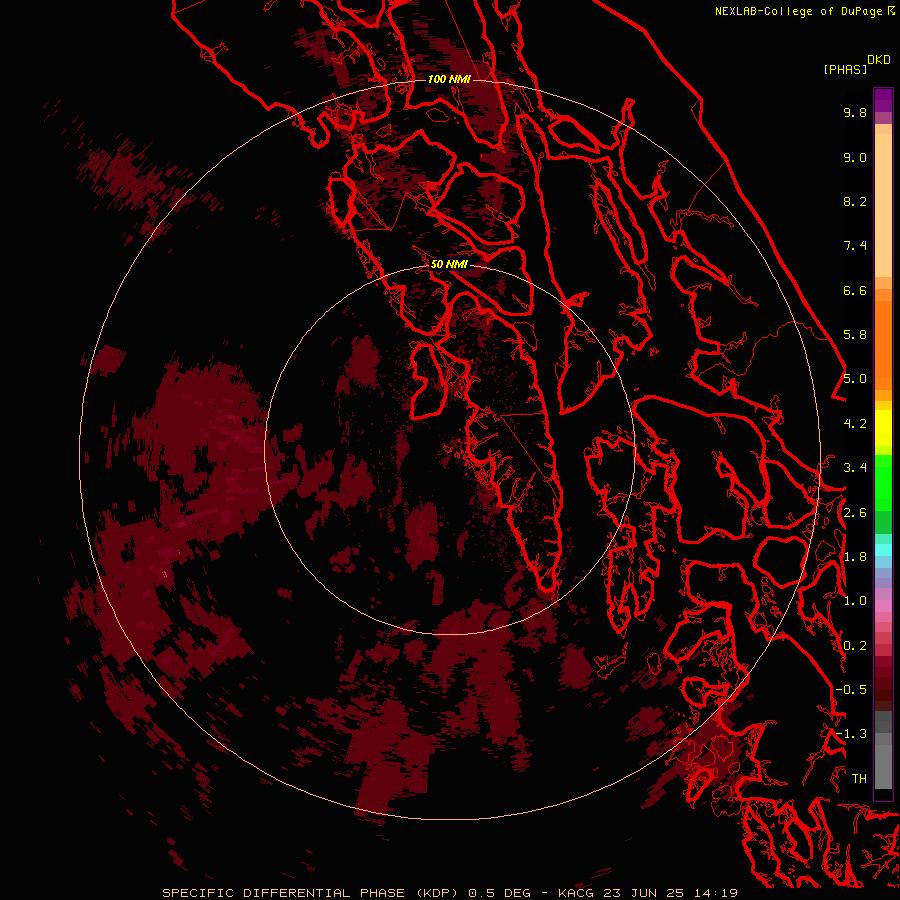
Task: Click the 1.0 legend value
Action: click(855, 601)
